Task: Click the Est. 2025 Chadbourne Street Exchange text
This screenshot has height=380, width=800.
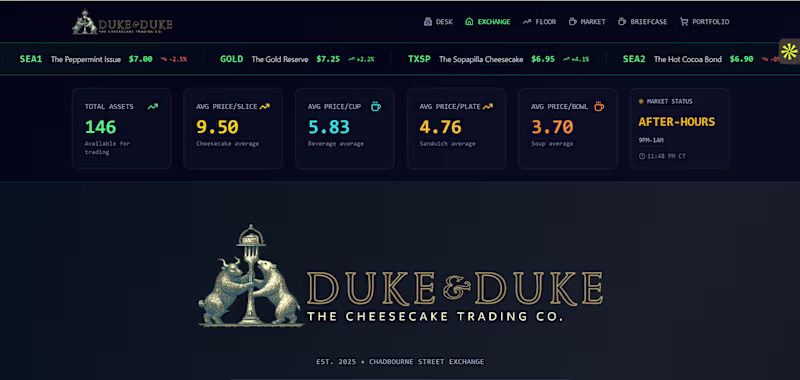Action: pyautogui.click(x=400, y=362)
